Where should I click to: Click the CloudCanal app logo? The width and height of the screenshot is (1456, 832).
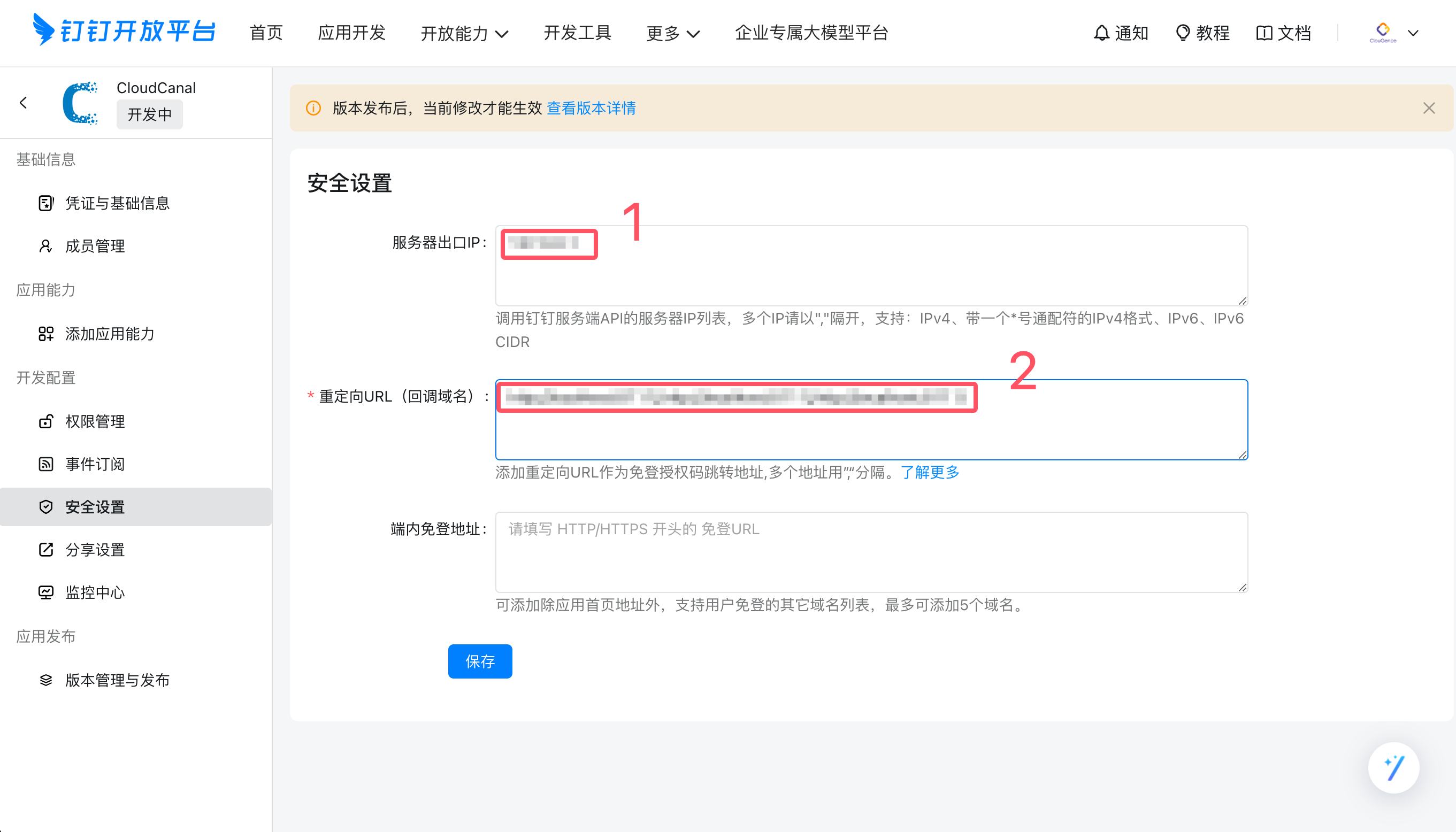pyautogui.click(x=80, y=103)
